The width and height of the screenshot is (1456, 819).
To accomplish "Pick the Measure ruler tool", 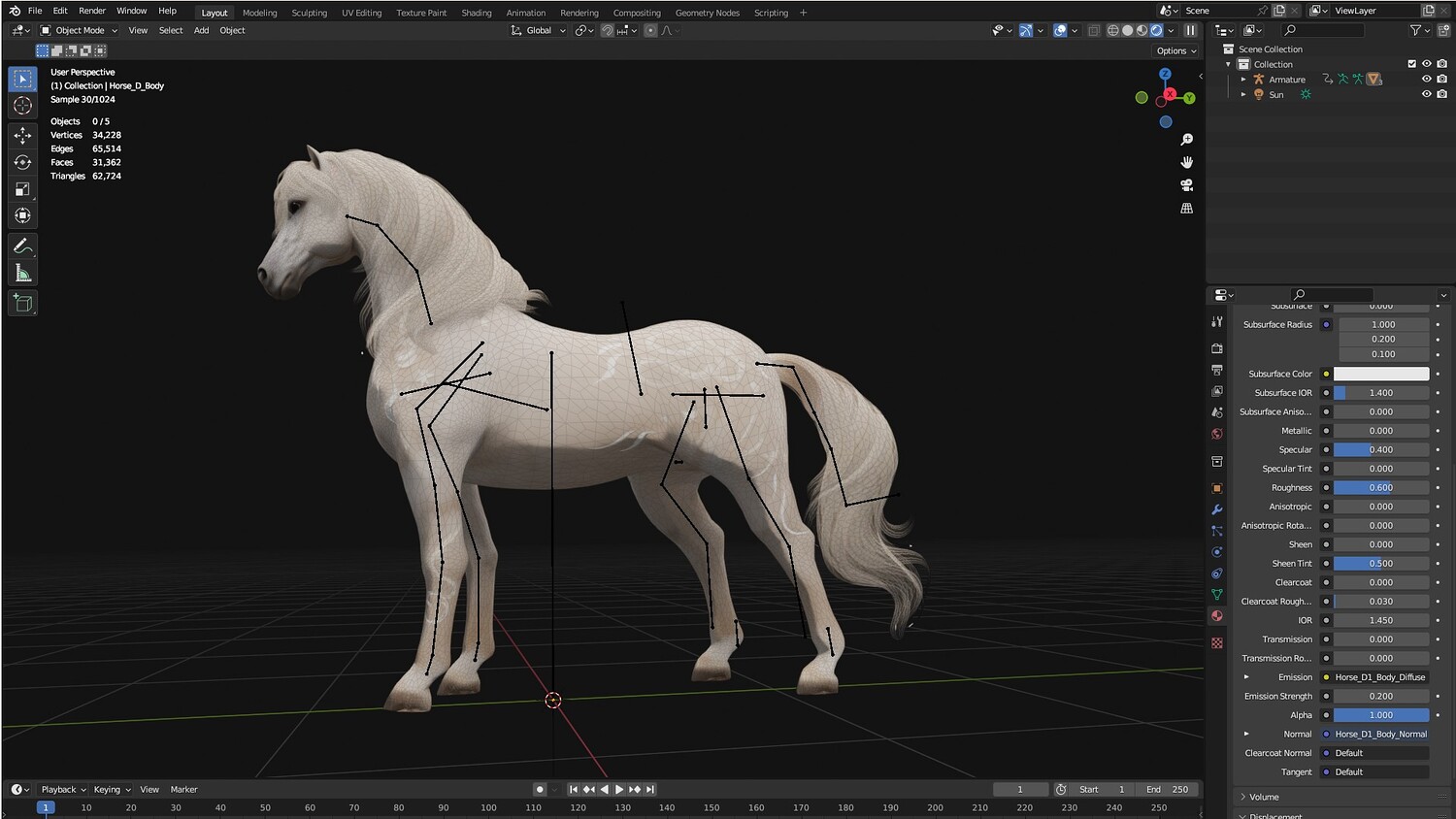I will pyautogui.click(x=23, y=274).
